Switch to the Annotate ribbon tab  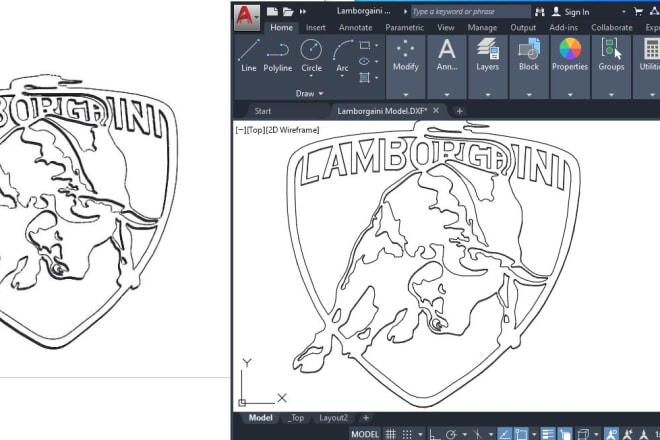point(355,28)
